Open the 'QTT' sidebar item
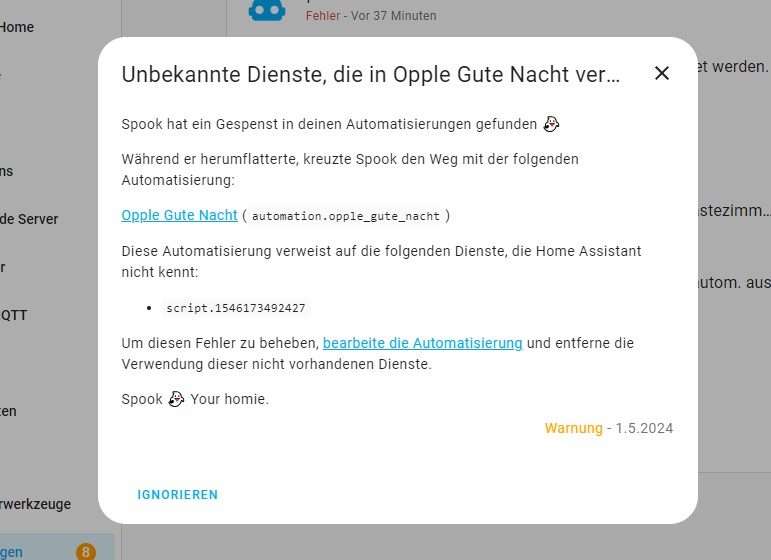This screenshot has width=771, height=560. pos(14,315)
